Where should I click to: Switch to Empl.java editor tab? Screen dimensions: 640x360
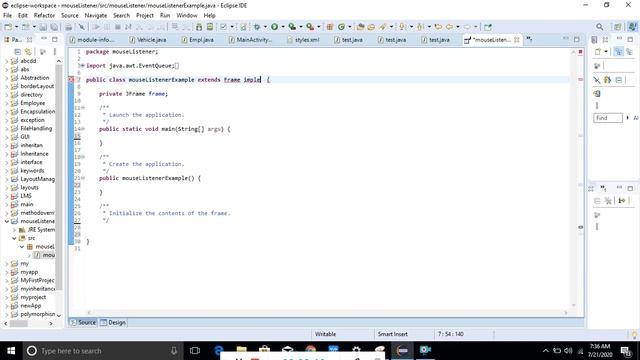coord(198,40)
